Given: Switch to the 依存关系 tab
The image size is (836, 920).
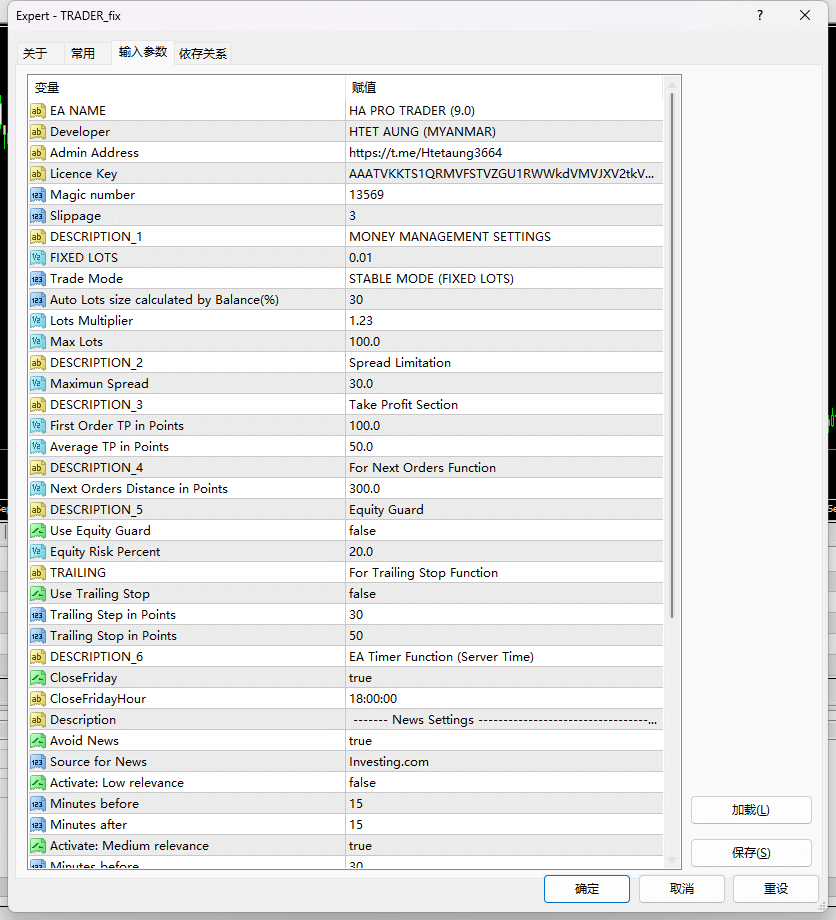Looking at the screenshot, I should (203, 54).
